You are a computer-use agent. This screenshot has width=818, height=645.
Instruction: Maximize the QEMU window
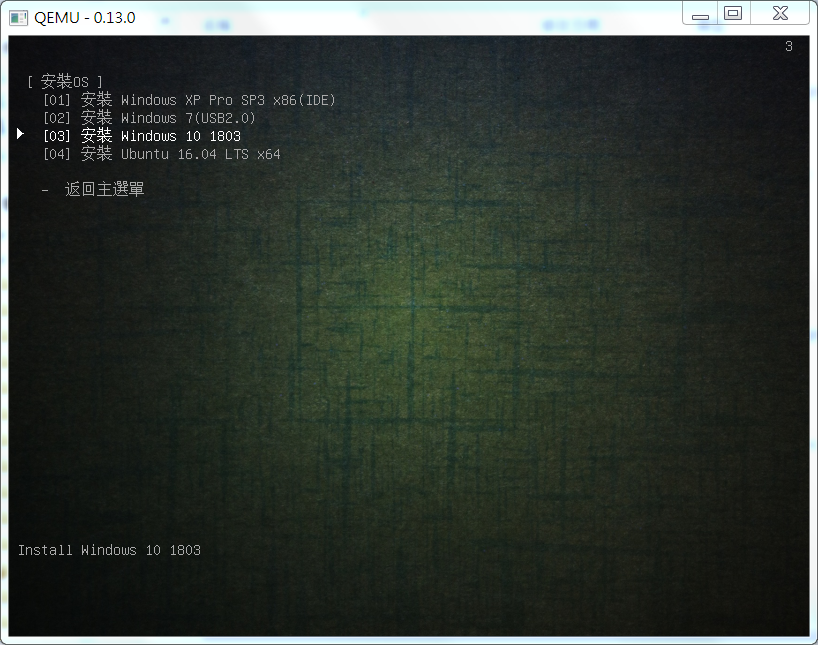pos(733,13)
